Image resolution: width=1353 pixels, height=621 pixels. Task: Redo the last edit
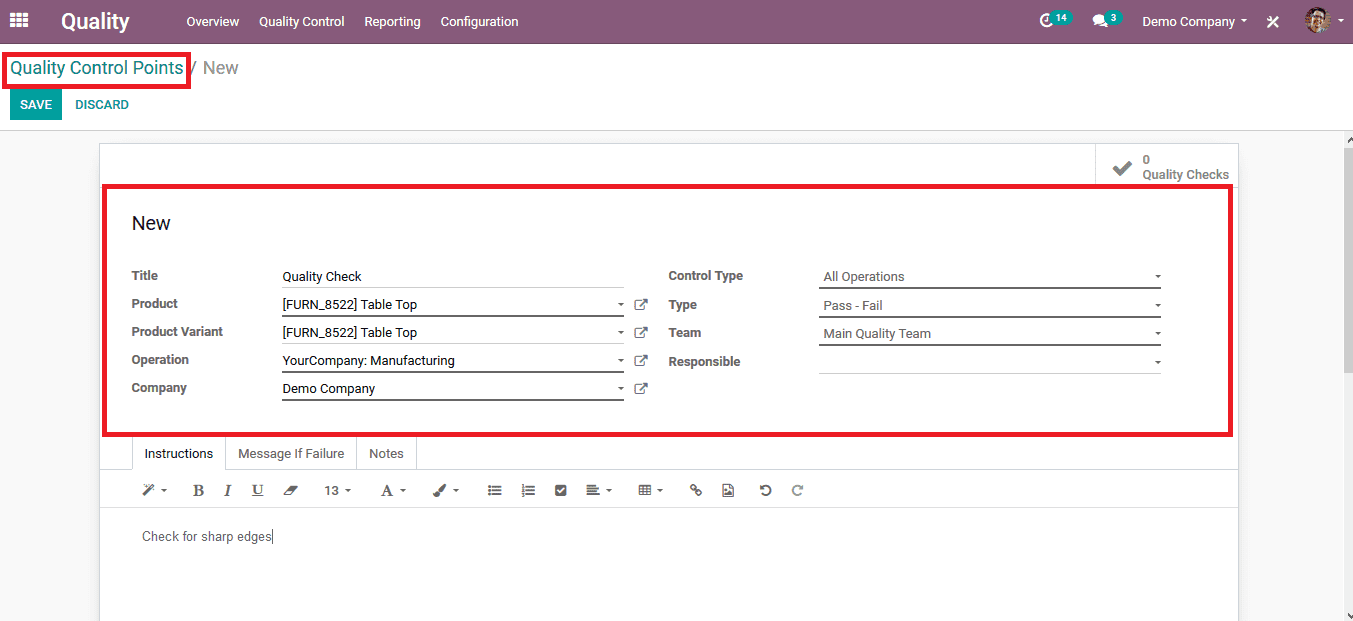pyautogui.click(x=797, y=490)
